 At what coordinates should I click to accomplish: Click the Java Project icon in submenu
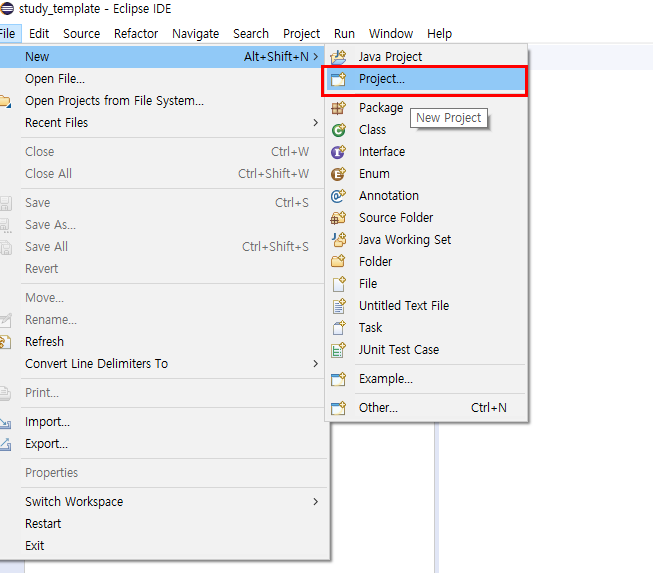[338, 57]
